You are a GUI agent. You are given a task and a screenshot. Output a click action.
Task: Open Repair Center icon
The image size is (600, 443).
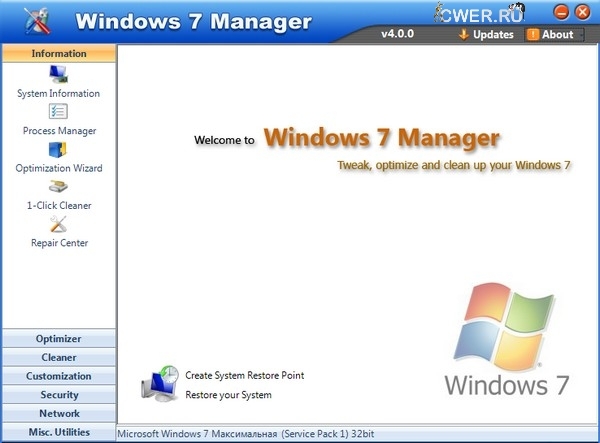[58, 224]
